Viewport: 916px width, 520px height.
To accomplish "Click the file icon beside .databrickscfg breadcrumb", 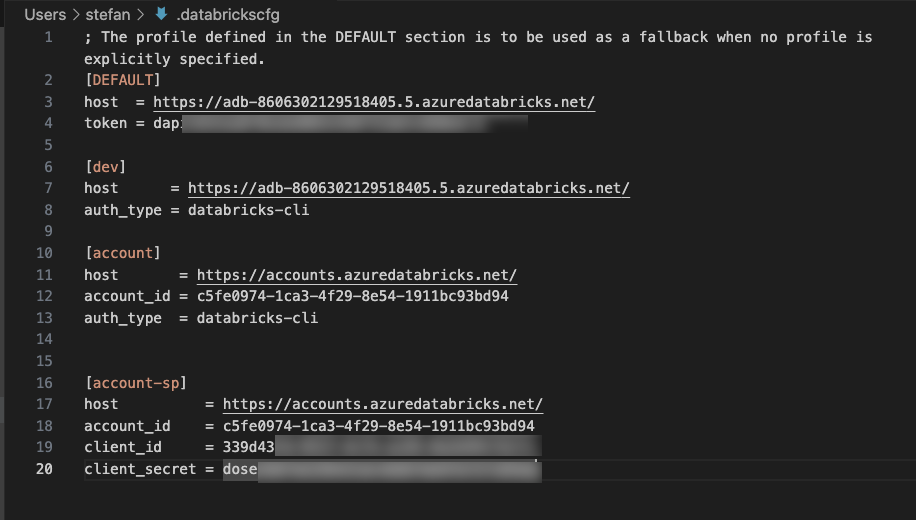I will click(162, 15).
